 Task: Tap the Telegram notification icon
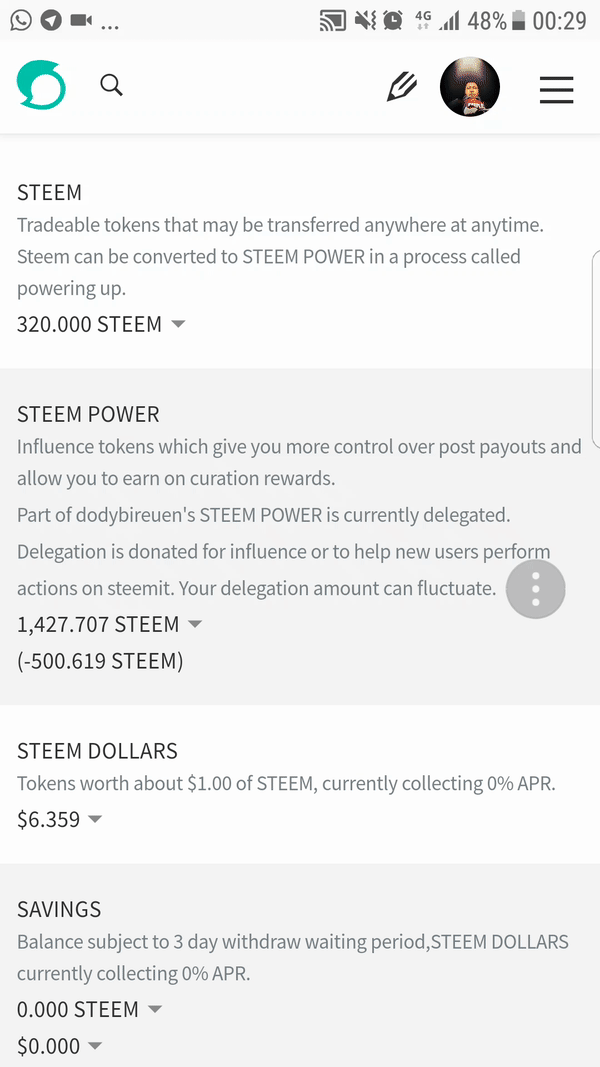51,20
